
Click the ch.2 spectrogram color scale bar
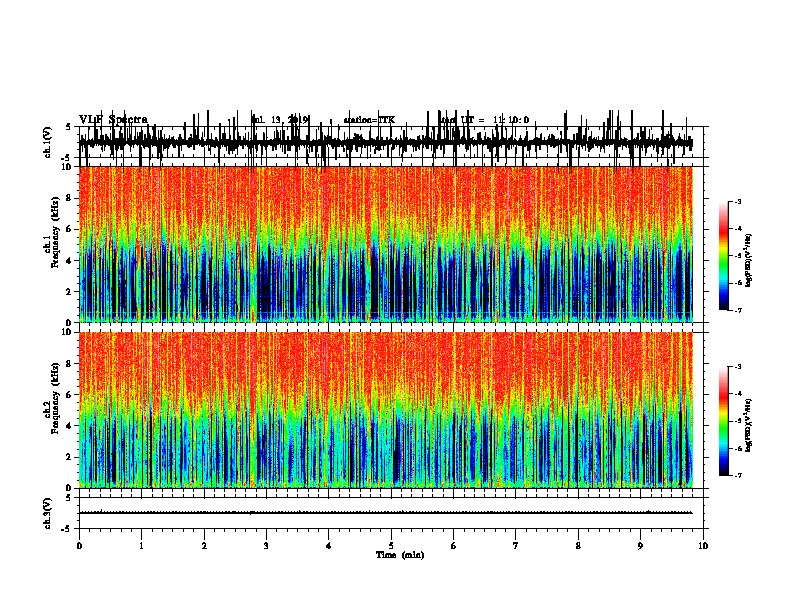[x=724, y=421]
